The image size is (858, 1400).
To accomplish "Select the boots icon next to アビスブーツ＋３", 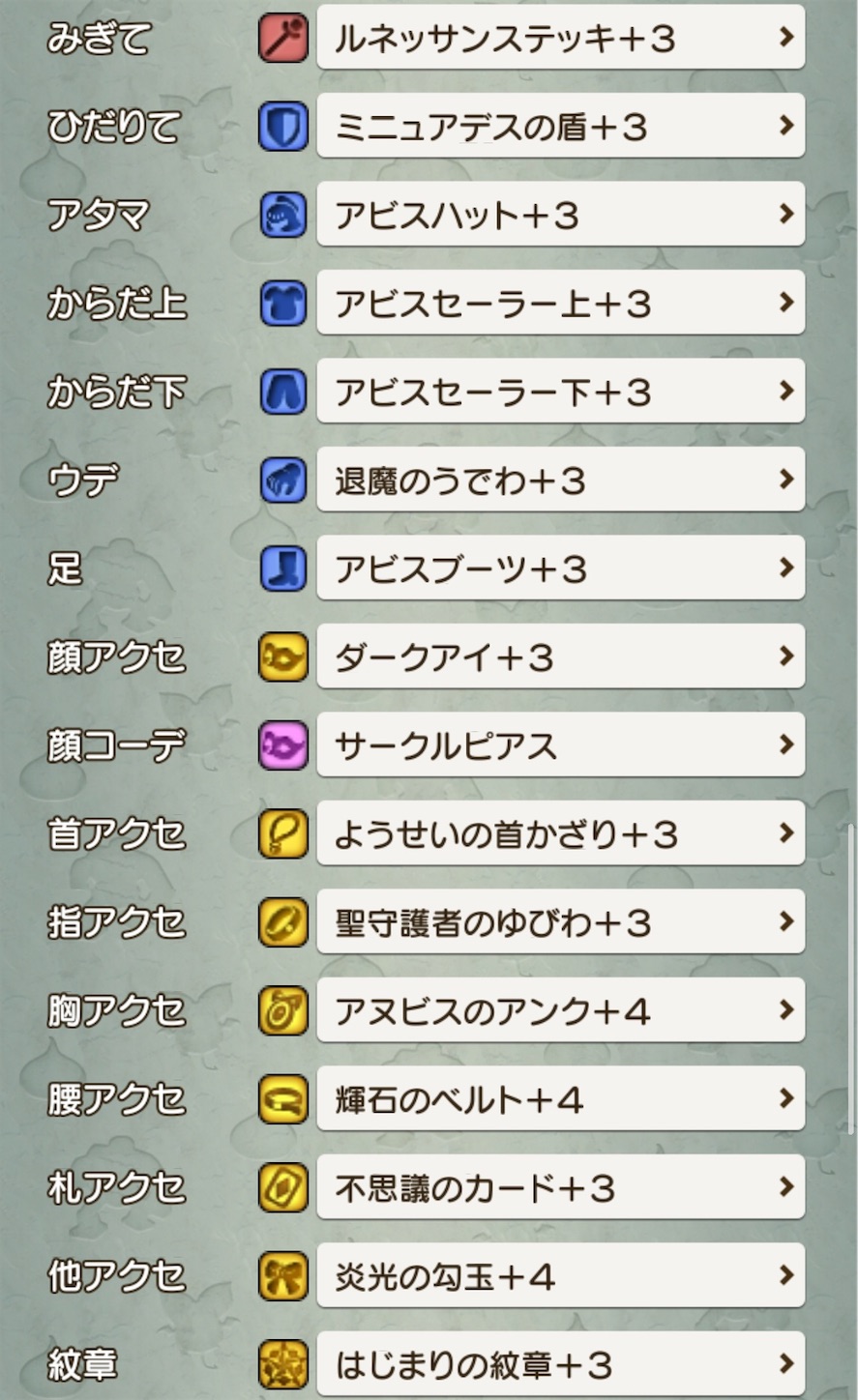I will pos(282,569).
